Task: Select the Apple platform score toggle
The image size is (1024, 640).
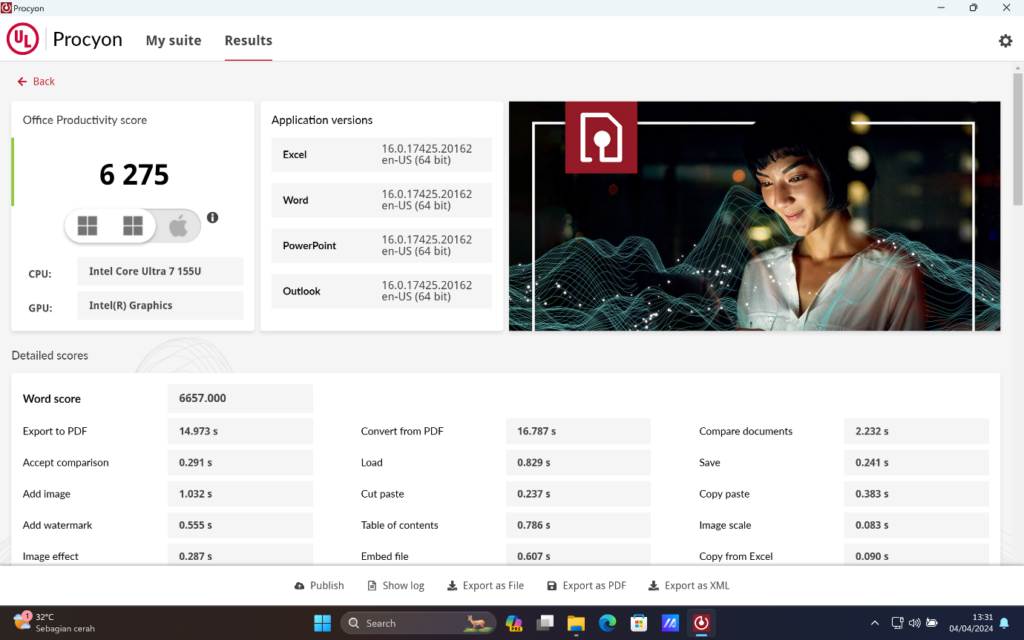Action: point(180,225)
